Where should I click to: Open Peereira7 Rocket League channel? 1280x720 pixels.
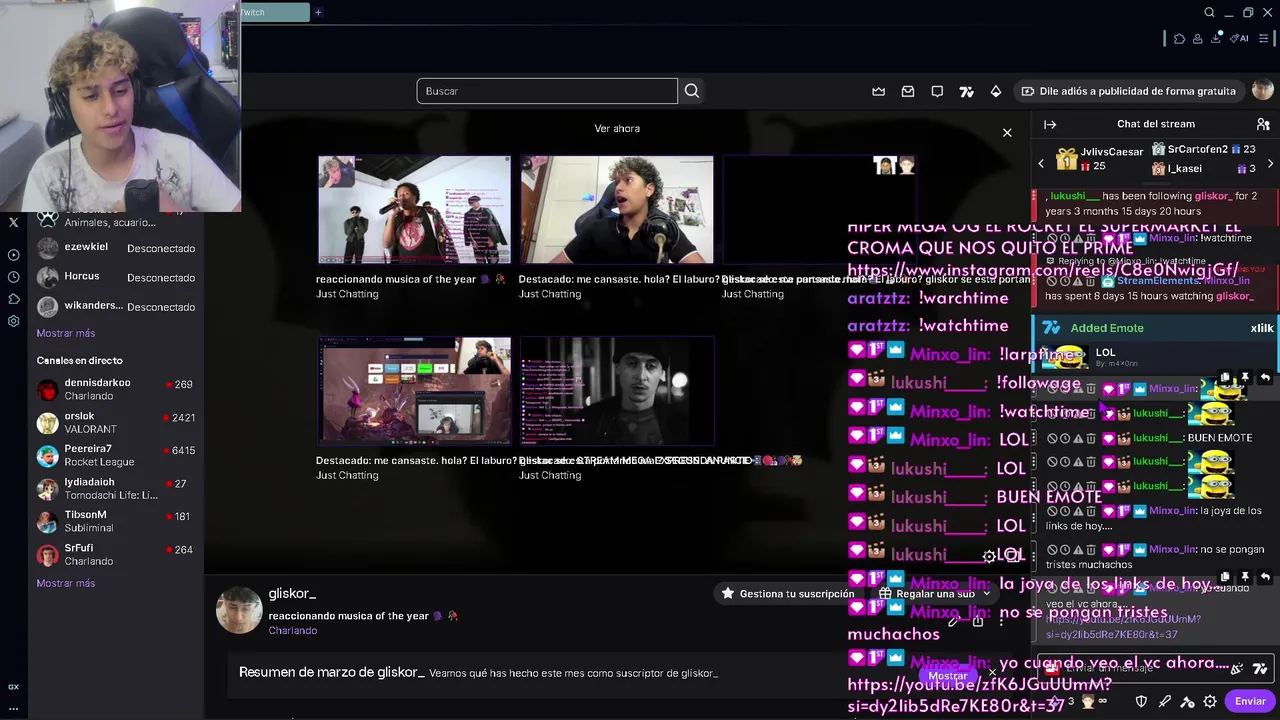coord(115,455)
